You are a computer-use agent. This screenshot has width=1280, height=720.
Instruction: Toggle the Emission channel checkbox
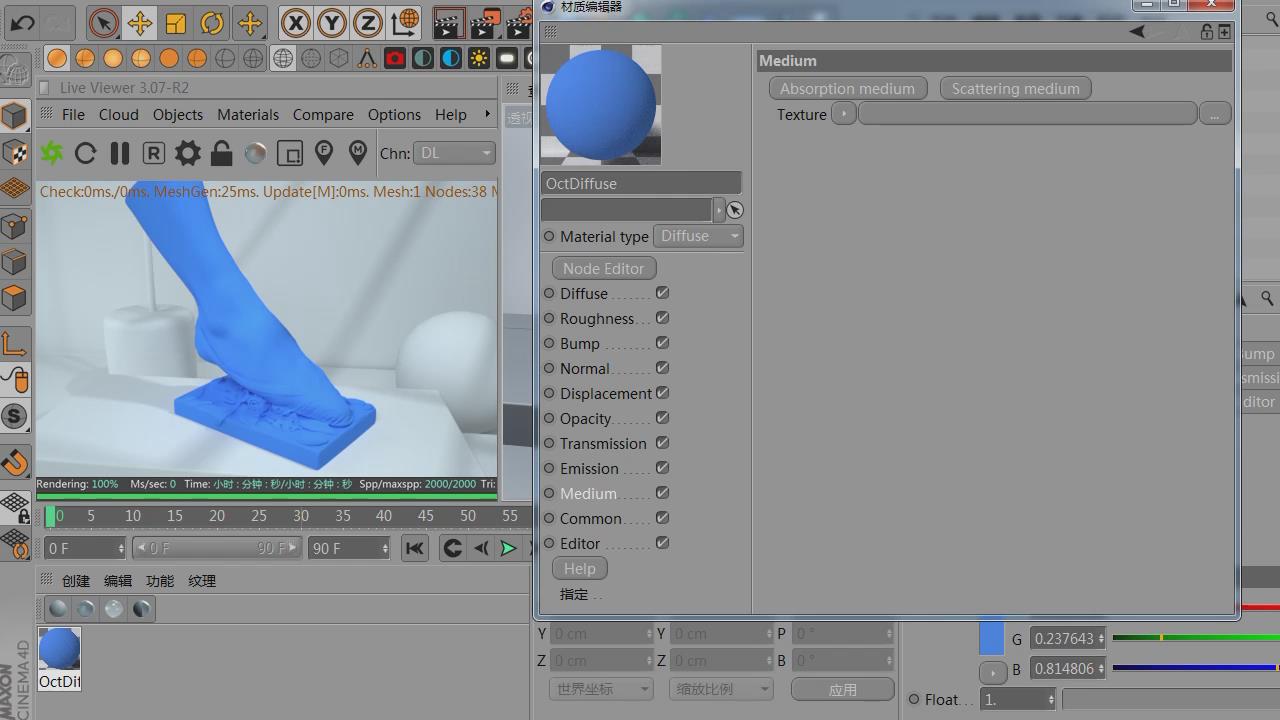662,468
